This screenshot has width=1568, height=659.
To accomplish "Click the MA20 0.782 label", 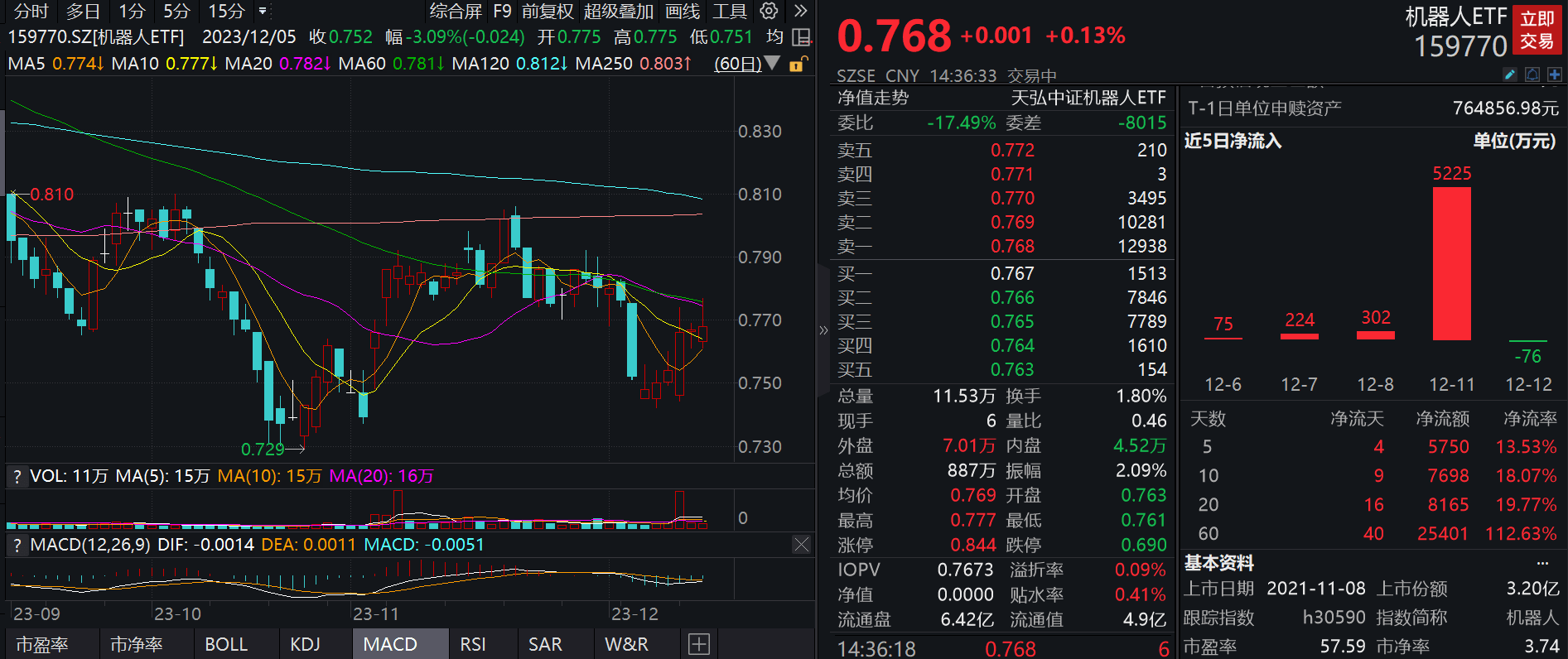I will pyautogui.click(x=278, y=64).
